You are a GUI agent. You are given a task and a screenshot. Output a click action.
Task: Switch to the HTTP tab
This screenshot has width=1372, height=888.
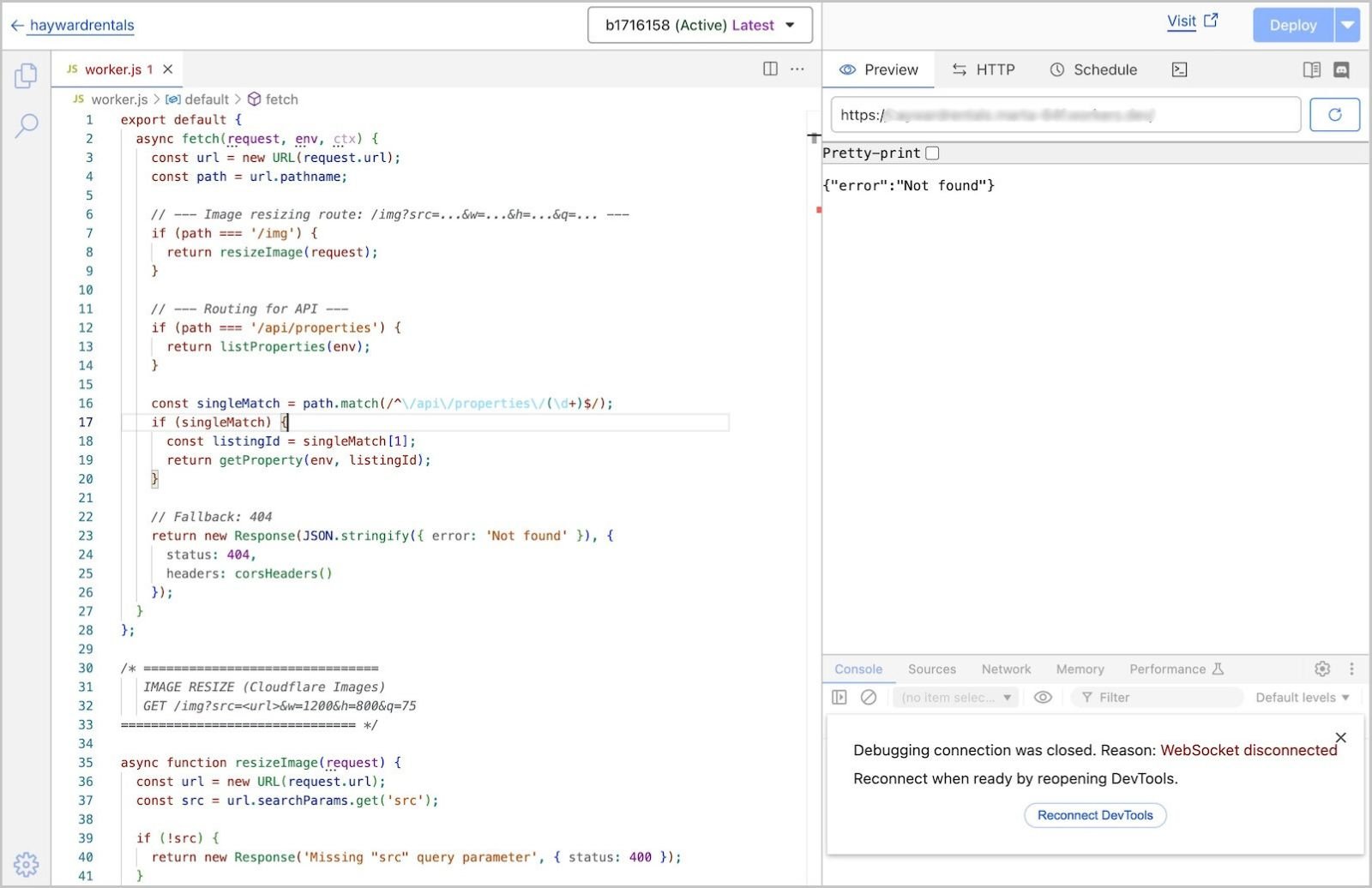pos(984,69)
